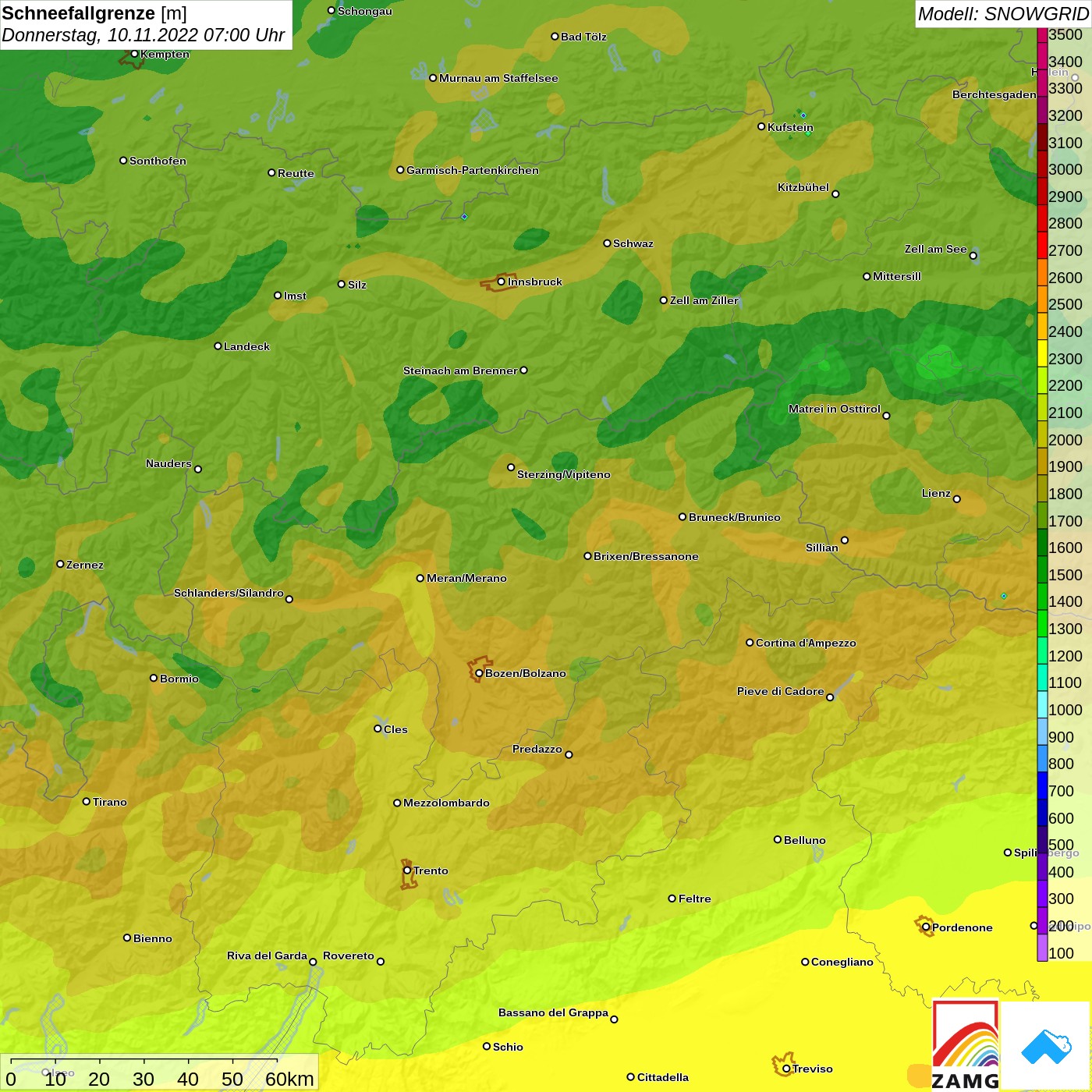Click the Mittersill label
The width and height of the screenshot is (1092, 1092).
coord(897,276)
